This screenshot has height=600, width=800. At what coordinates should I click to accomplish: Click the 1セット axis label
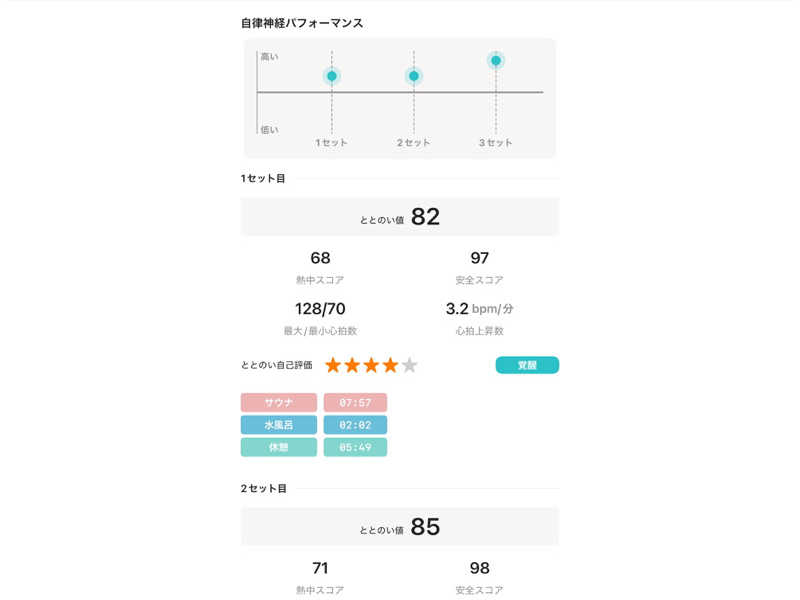[x=332, y=143]
